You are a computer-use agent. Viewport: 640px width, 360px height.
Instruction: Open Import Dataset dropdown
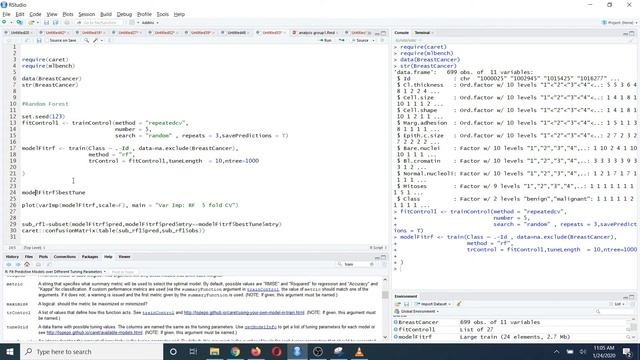coord(433,304)
